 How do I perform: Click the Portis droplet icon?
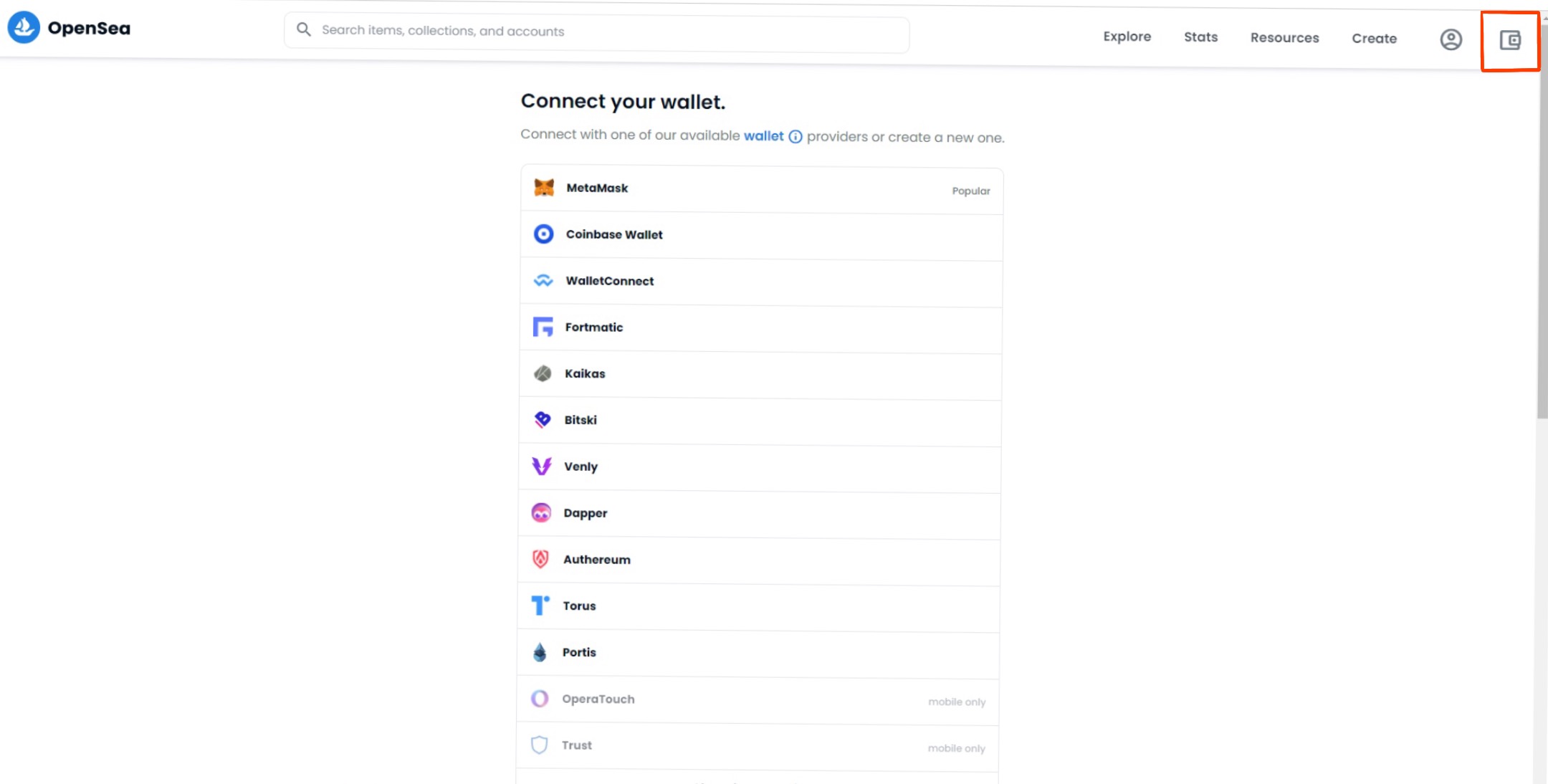click(540, 652)
